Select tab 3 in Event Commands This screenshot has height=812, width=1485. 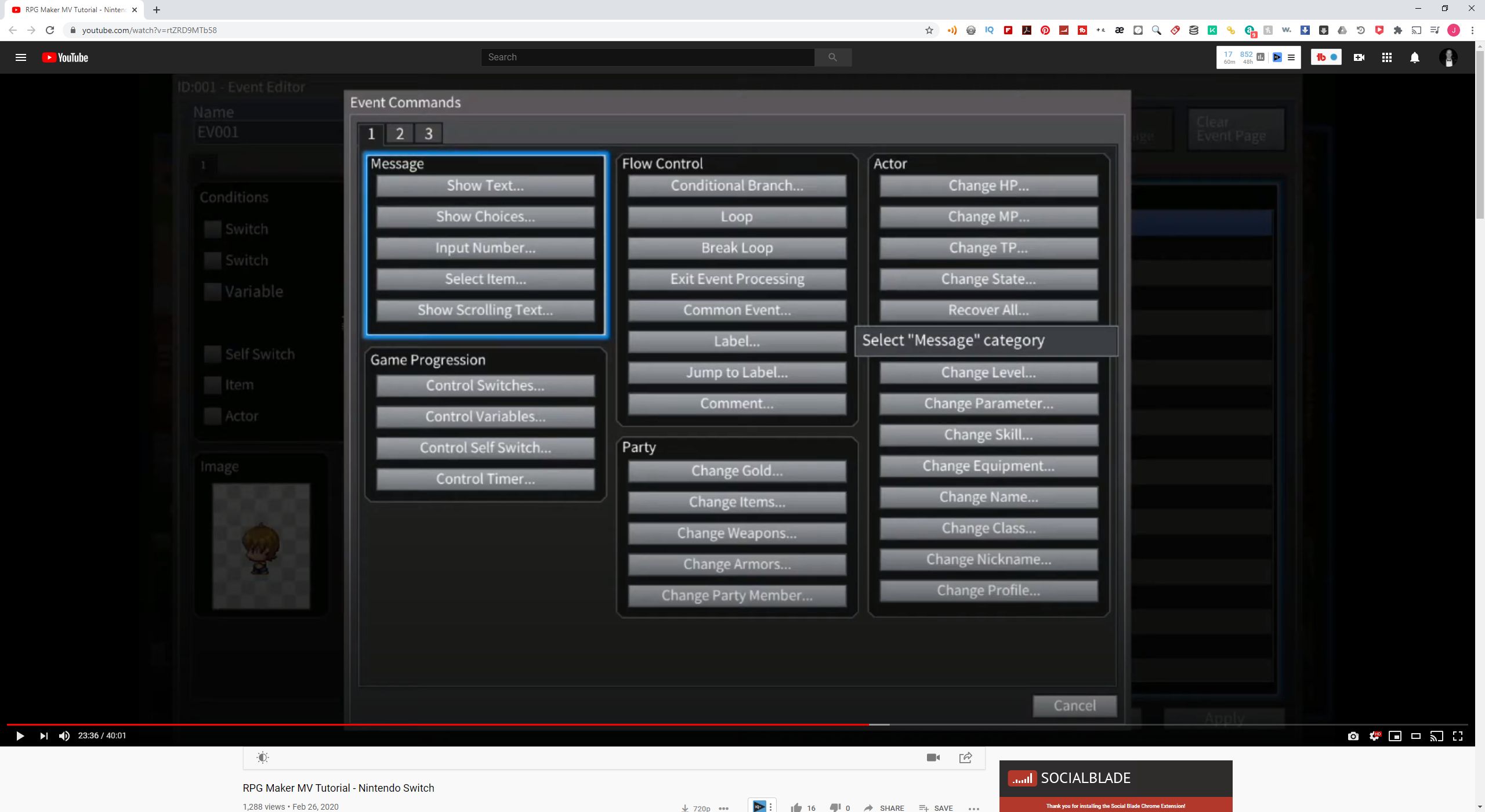pos(429,134)
